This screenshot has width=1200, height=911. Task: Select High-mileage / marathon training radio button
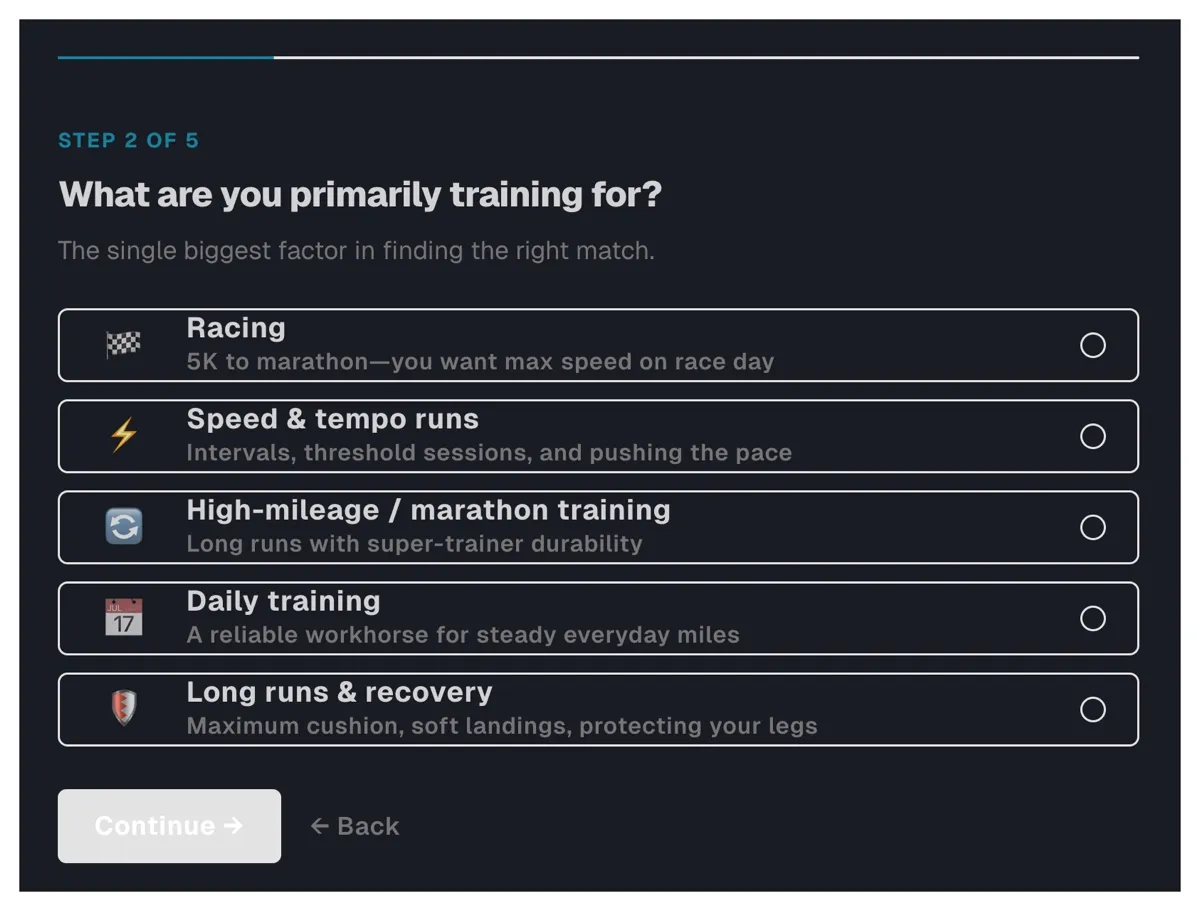click(1092, 527)
